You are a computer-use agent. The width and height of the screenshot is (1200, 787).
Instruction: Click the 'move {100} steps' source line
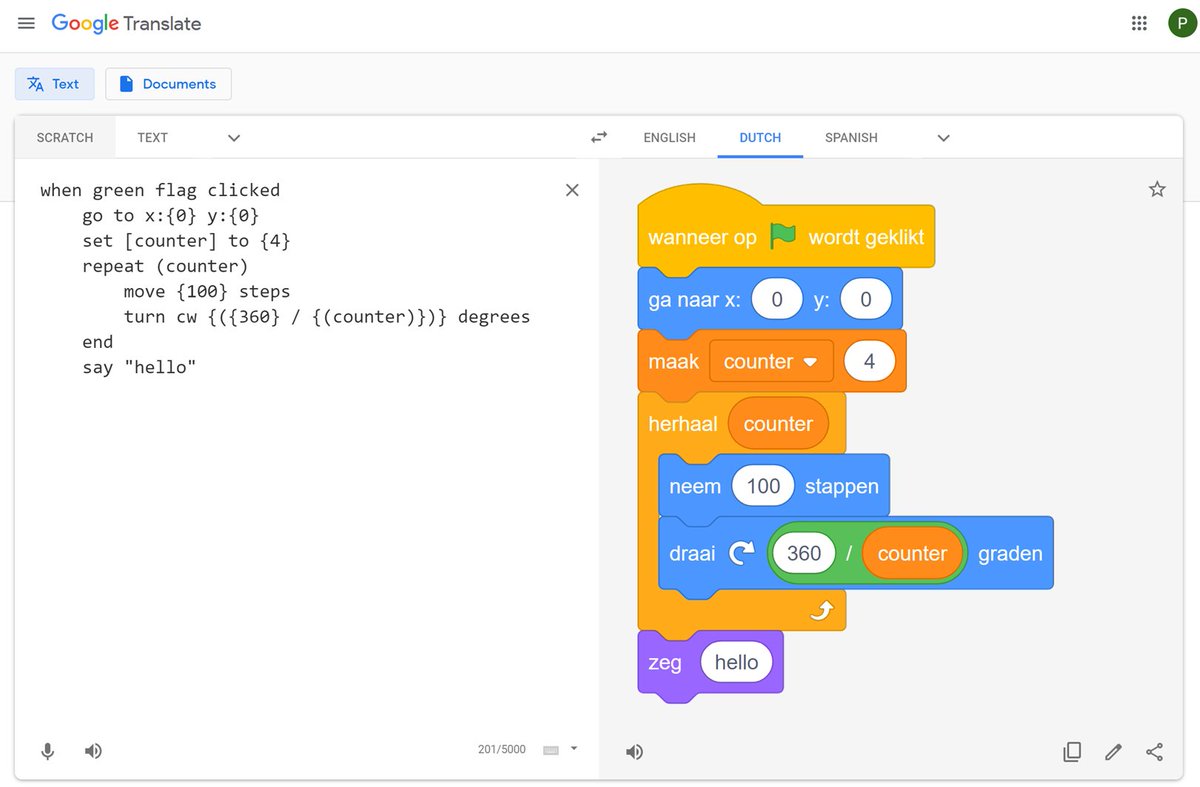pyautogui.click(x=207, y=292)
